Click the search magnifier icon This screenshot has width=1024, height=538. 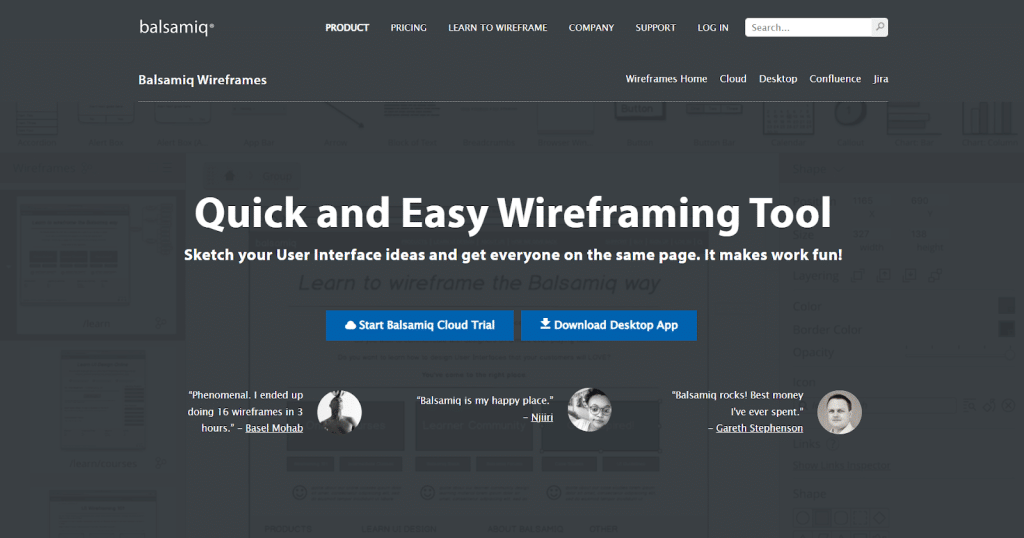[x=880, y=27]
